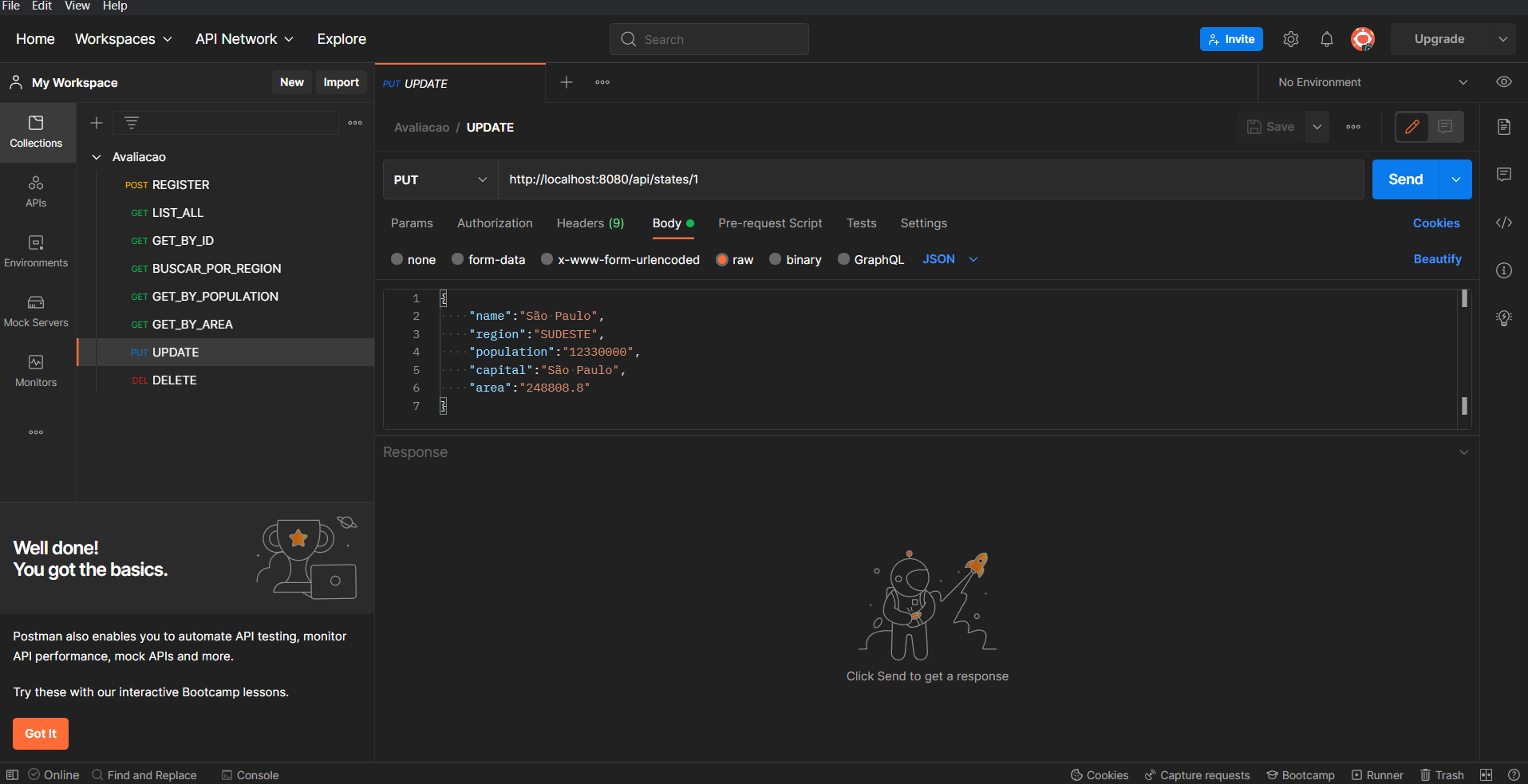Viewport: 1528px width, 784px height.
Task: Switch to the Authorization tab
Action: [494, 223]
